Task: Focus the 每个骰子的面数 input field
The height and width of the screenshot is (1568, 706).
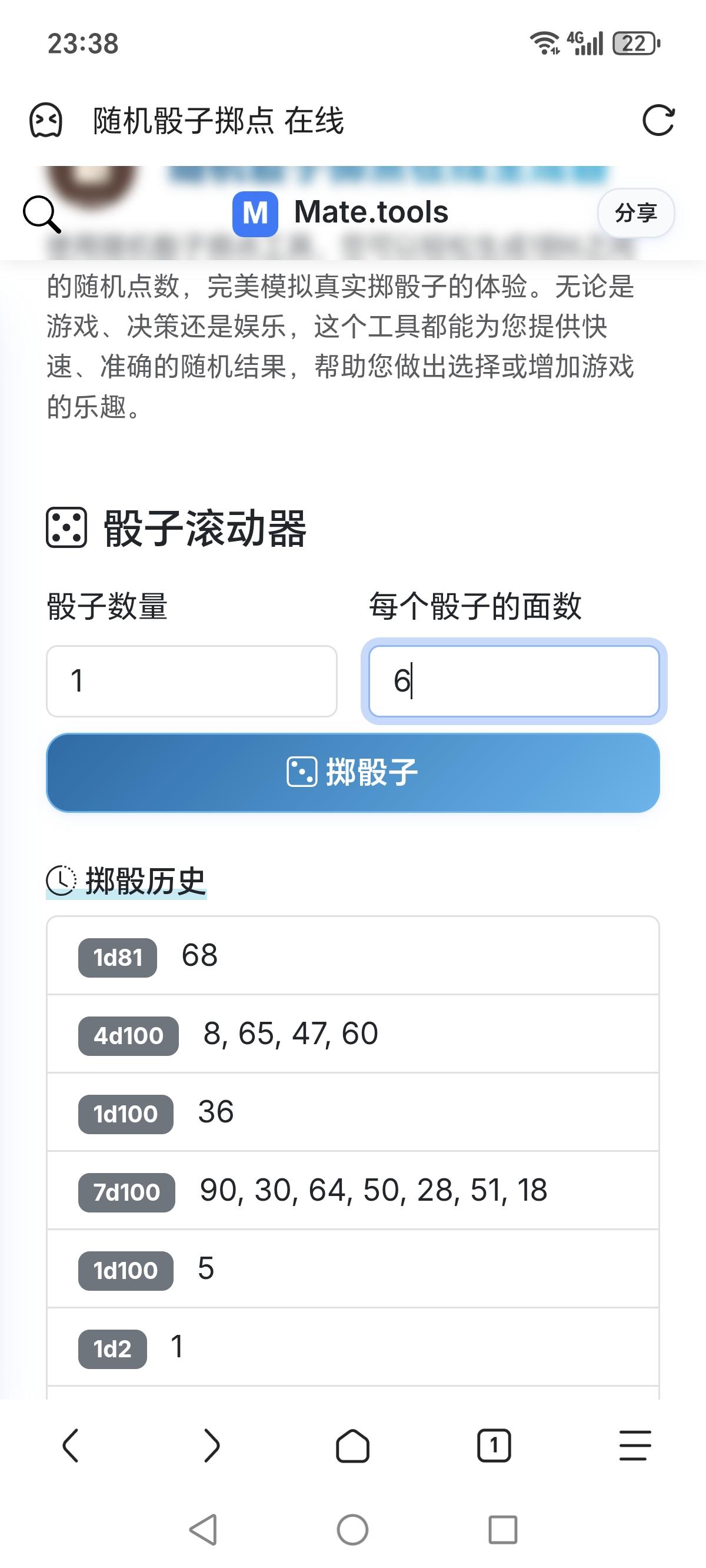Action: [x=514, y=681]
